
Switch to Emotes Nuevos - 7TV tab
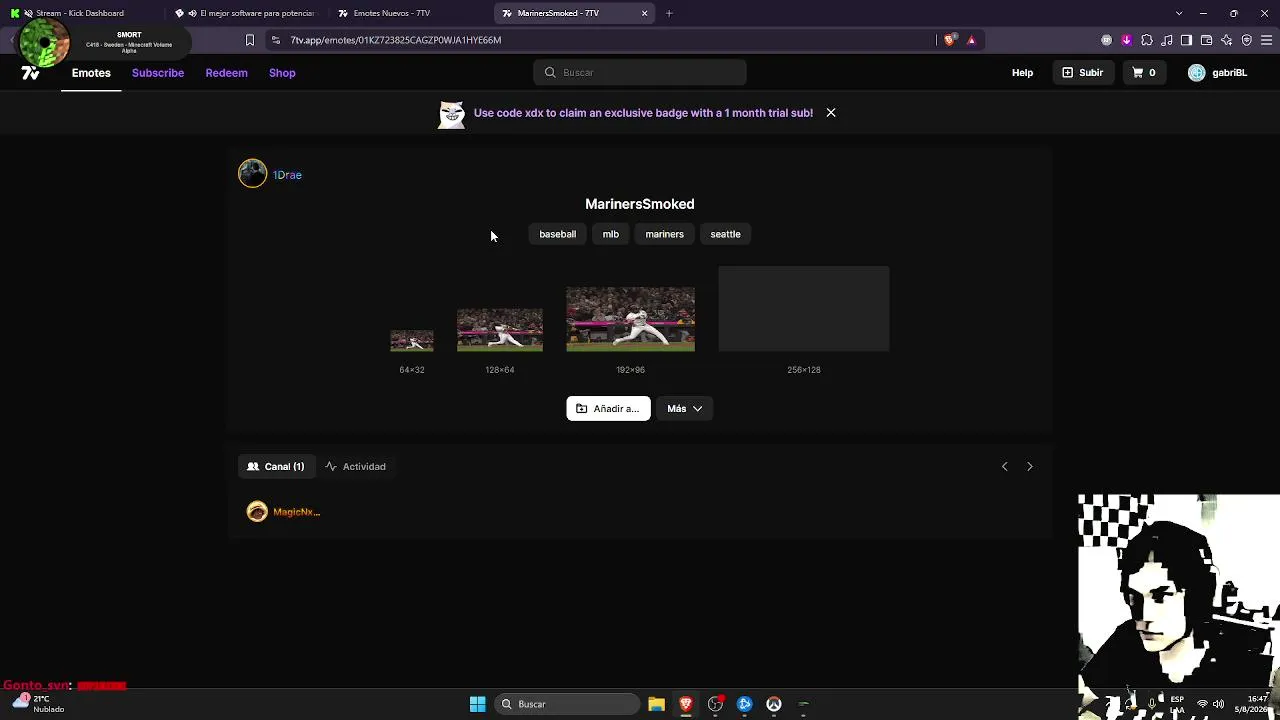click(409, 13)
